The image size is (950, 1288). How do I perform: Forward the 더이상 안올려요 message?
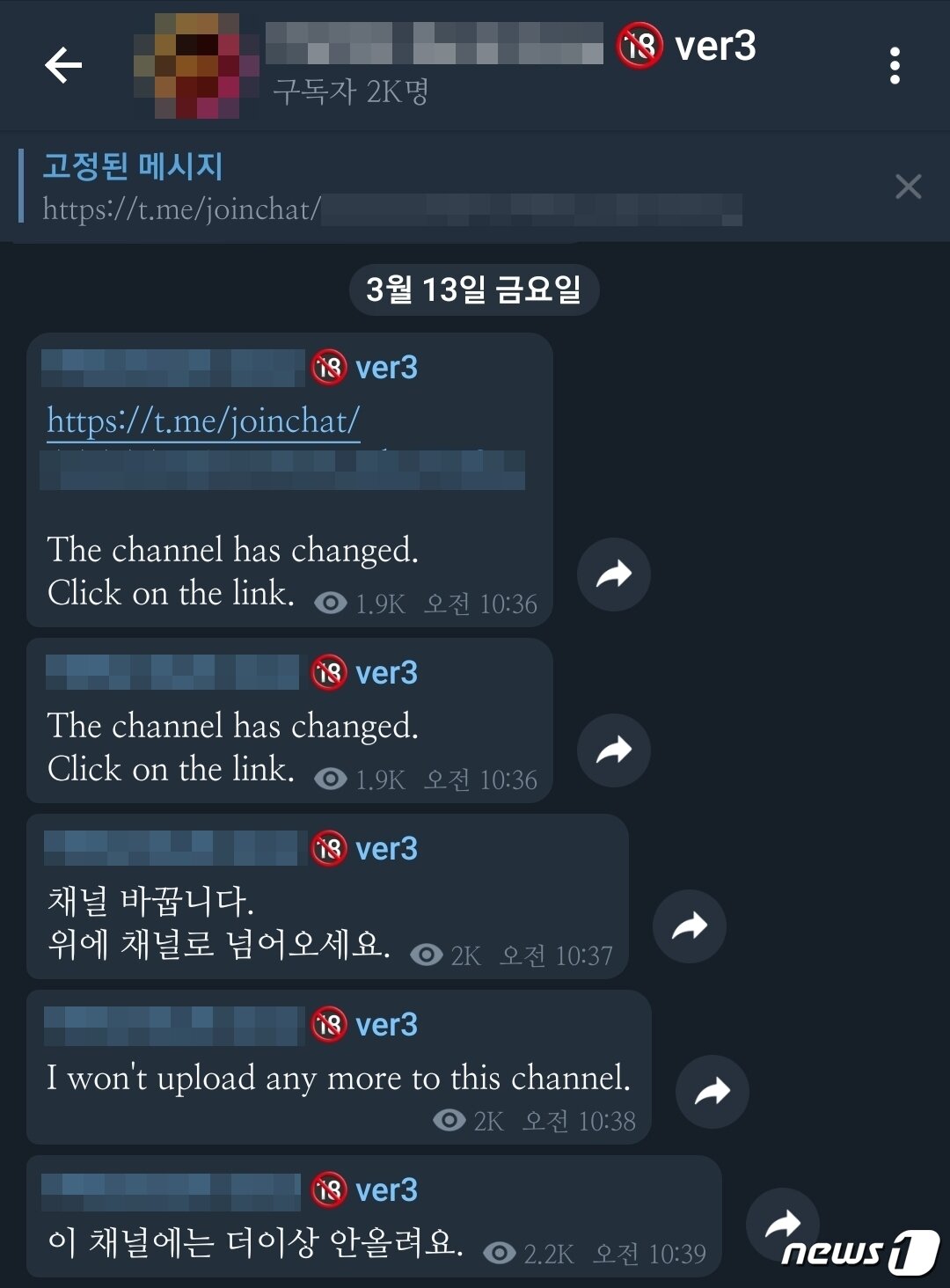782,1224
